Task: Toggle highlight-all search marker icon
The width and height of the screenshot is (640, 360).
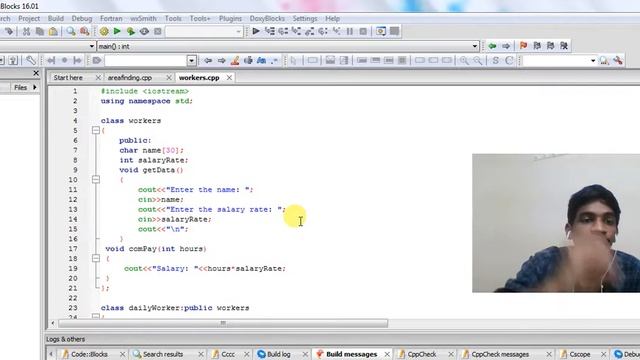Action: (235, 61)
